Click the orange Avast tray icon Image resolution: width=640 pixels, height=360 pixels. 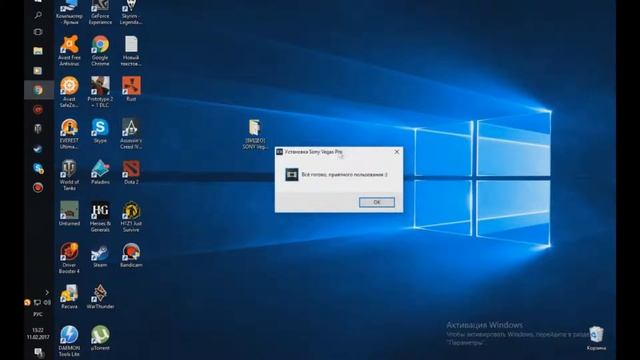tap(27, 302)
